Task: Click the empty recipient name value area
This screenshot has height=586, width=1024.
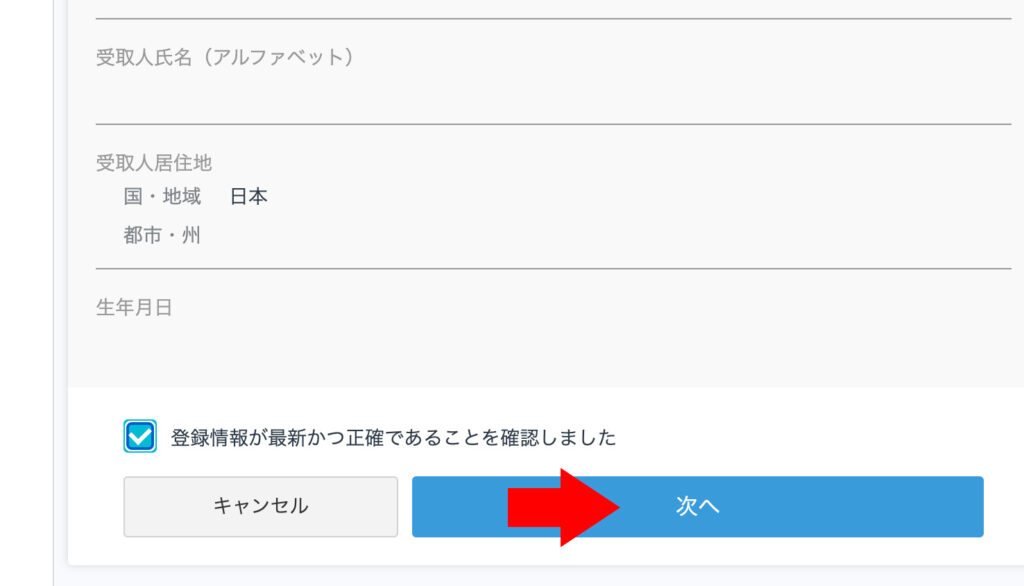Action: coord(553,96)
